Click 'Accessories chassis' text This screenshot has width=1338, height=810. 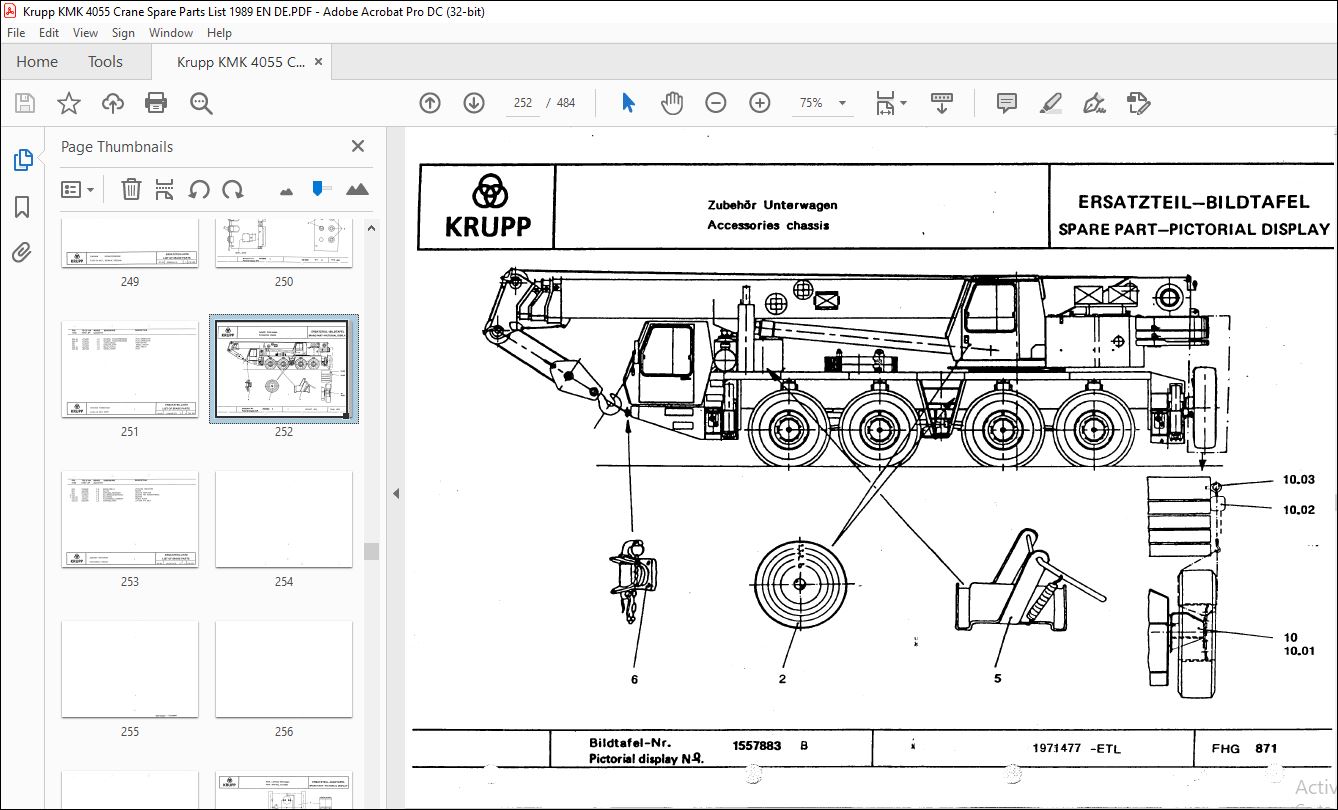pos(768,225)
